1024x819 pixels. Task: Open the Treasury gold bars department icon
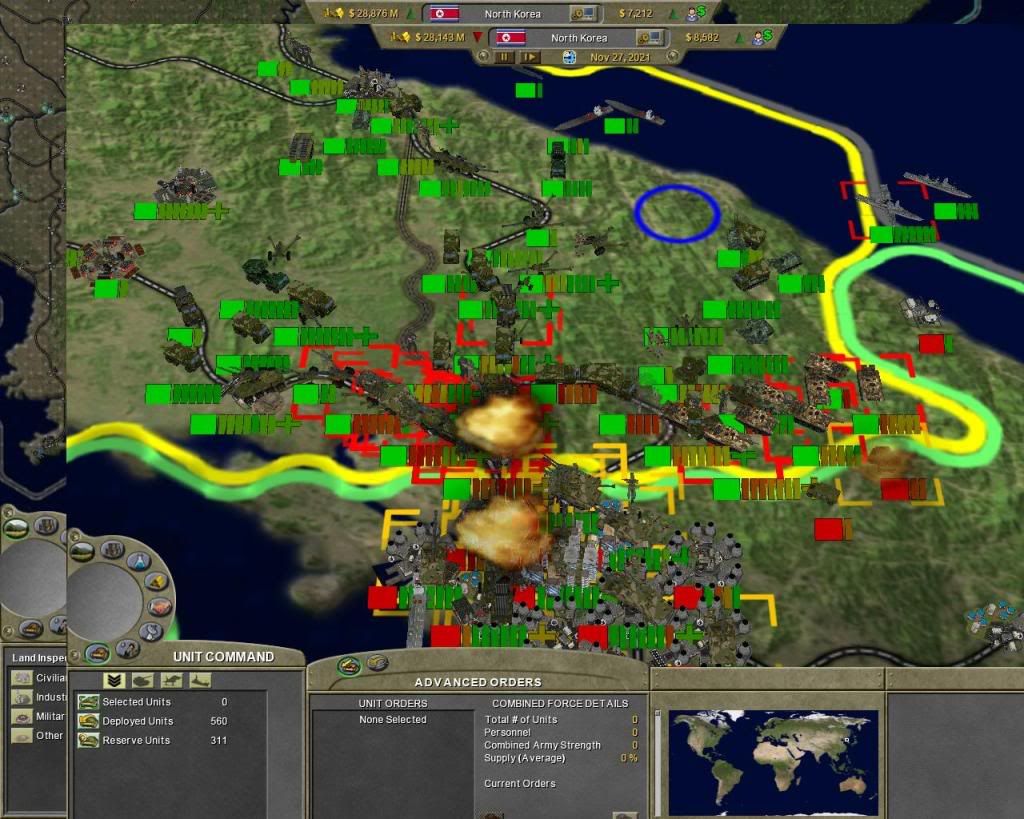(x=156, y=581)
